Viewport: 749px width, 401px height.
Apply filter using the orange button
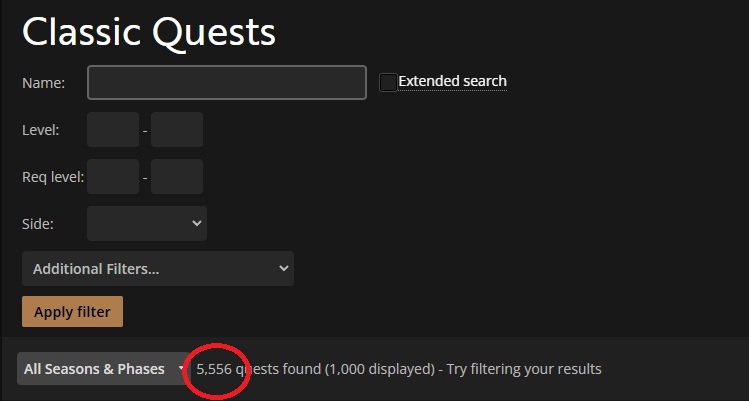73,312
